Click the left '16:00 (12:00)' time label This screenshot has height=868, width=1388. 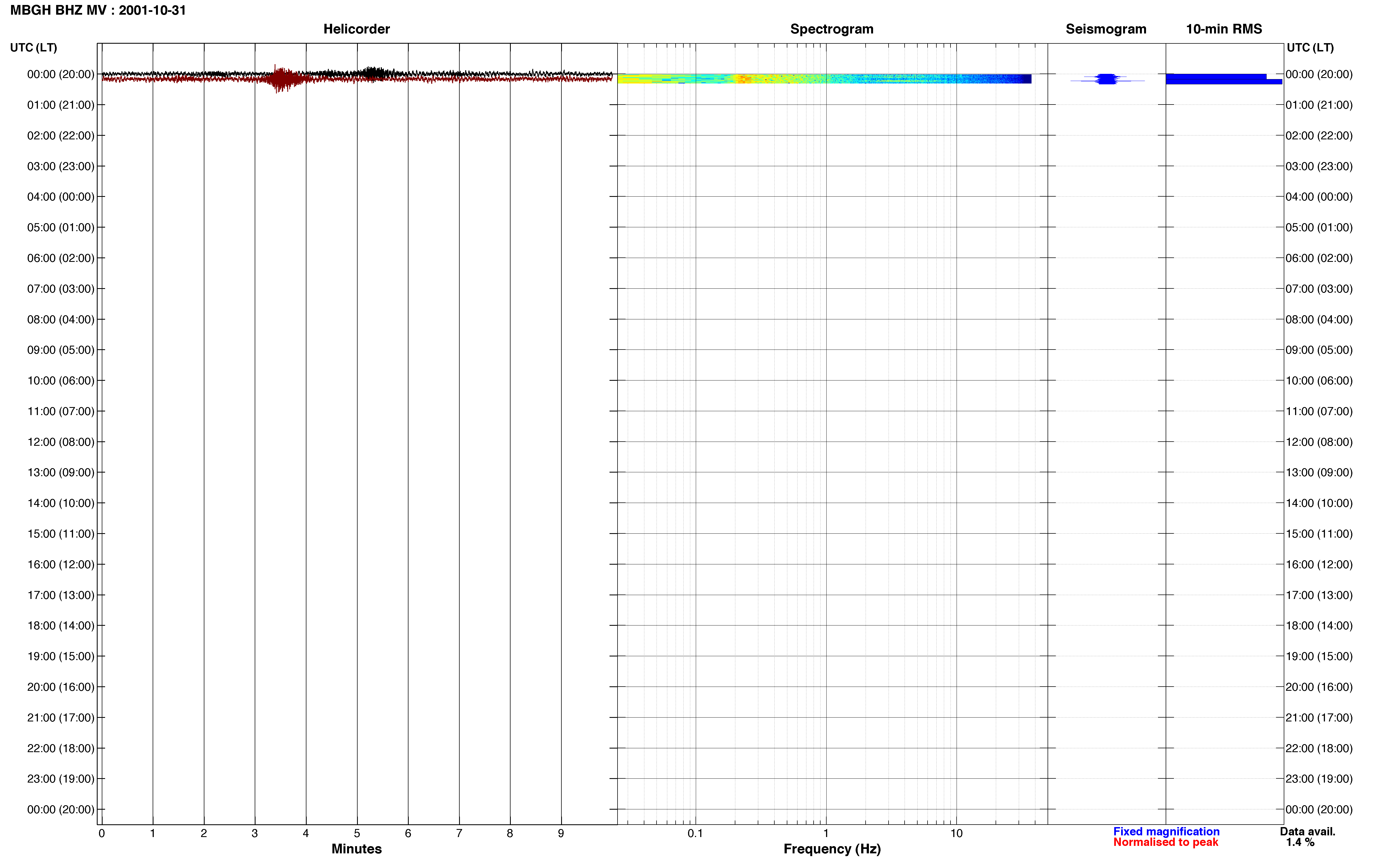61,564
